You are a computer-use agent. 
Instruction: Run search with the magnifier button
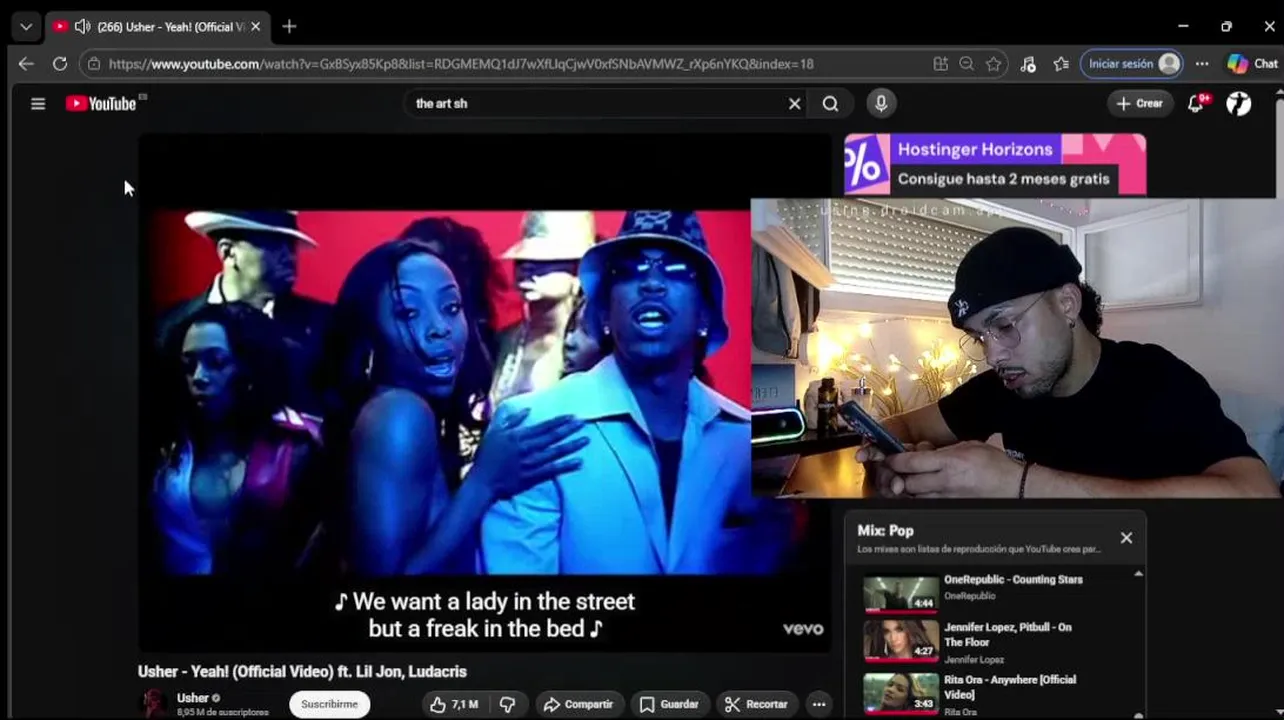pos(830,103)
